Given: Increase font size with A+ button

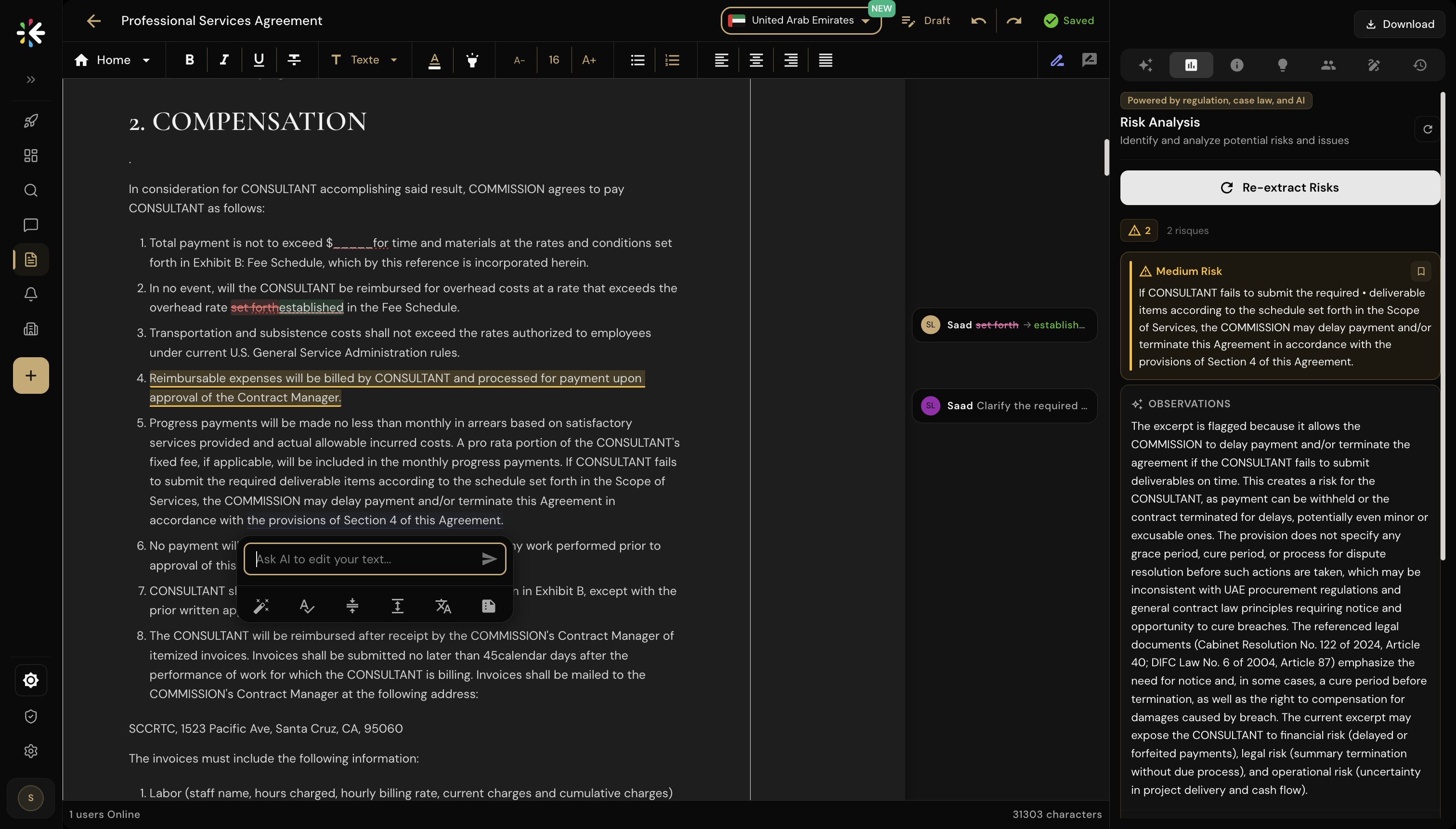Looking at the screenshot, I should point(589,60).
